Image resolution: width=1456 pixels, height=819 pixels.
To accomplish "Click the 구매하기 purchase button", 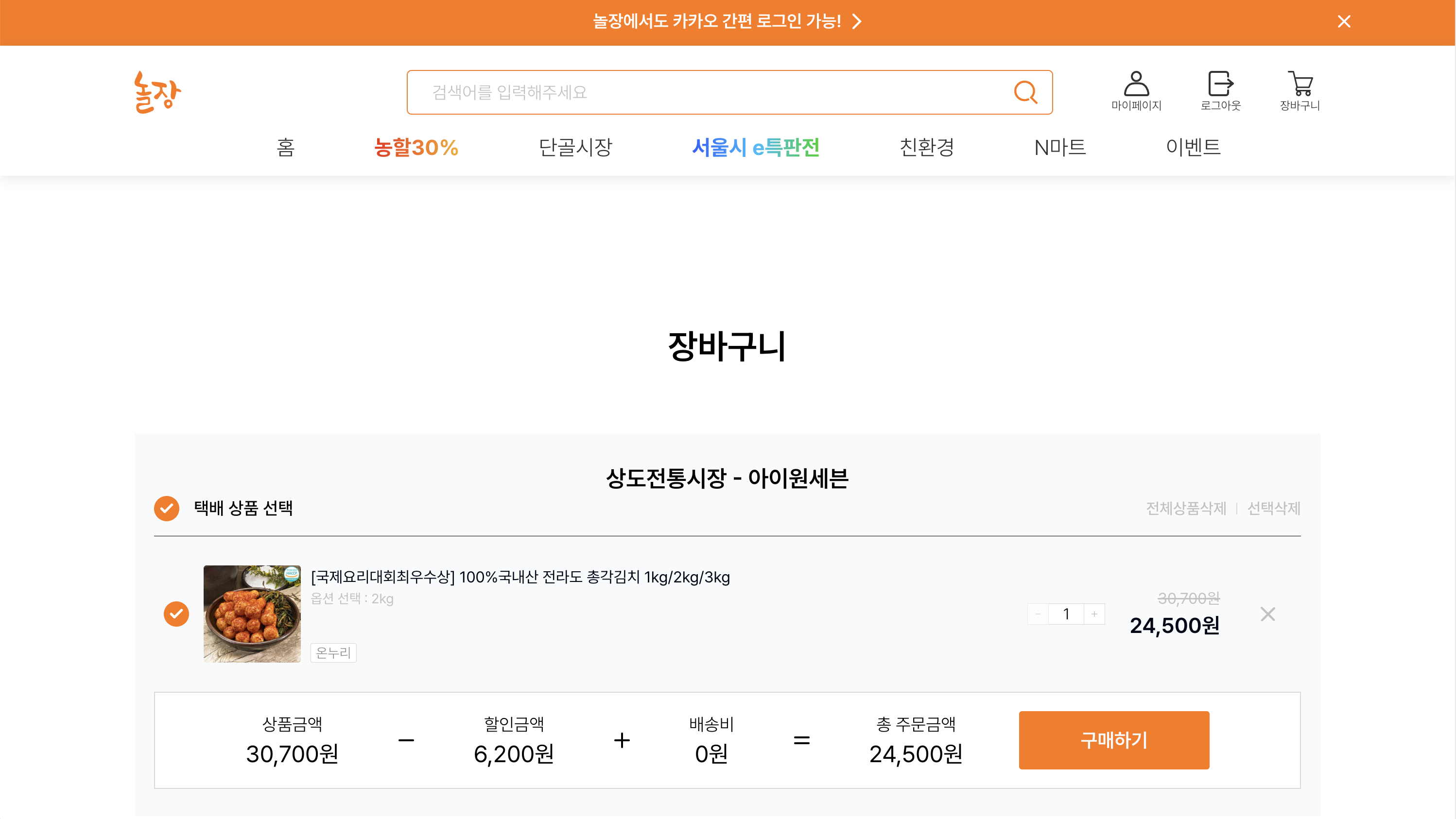I will (x=1113, y=740).
